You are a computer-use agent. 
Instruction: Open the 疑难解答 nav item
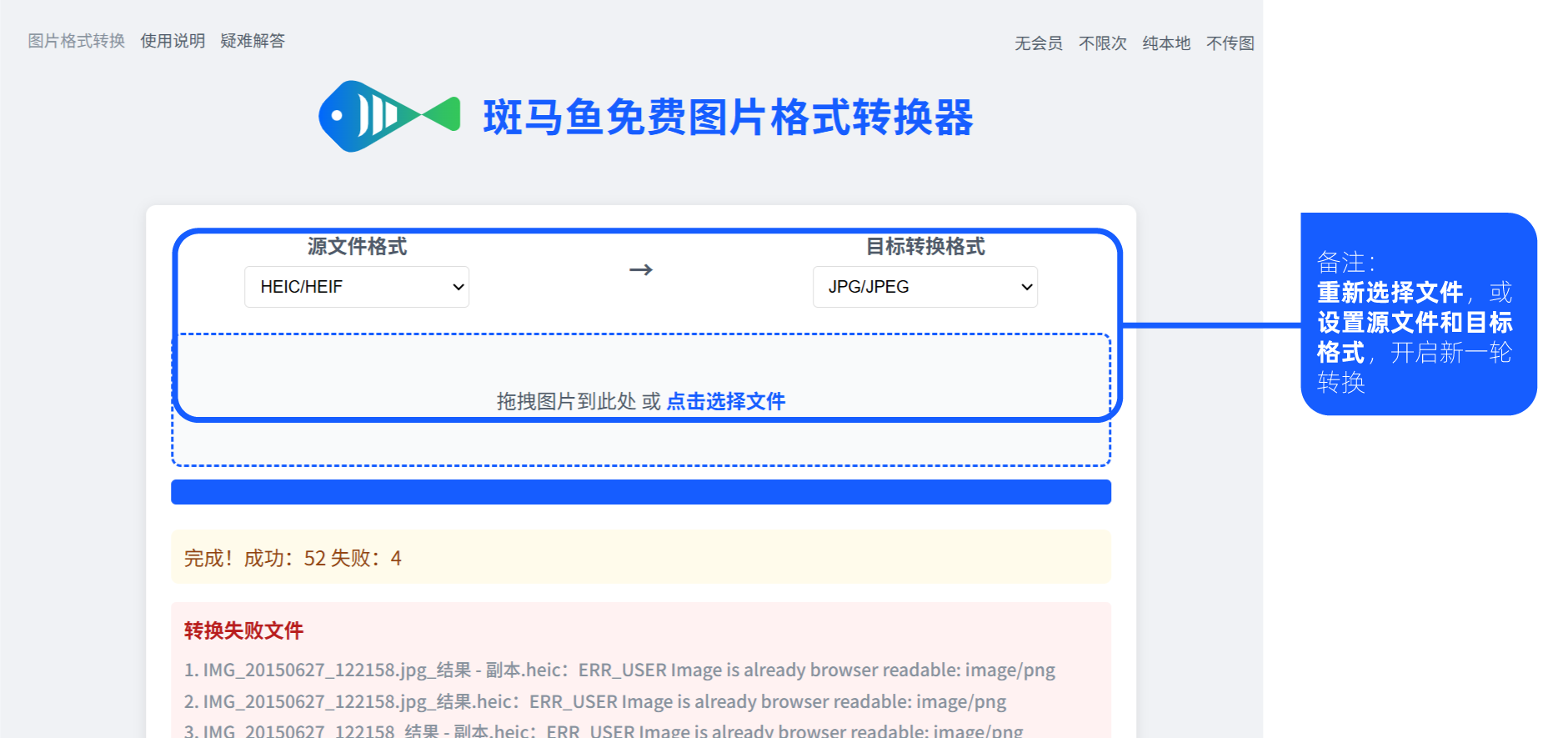253,41
